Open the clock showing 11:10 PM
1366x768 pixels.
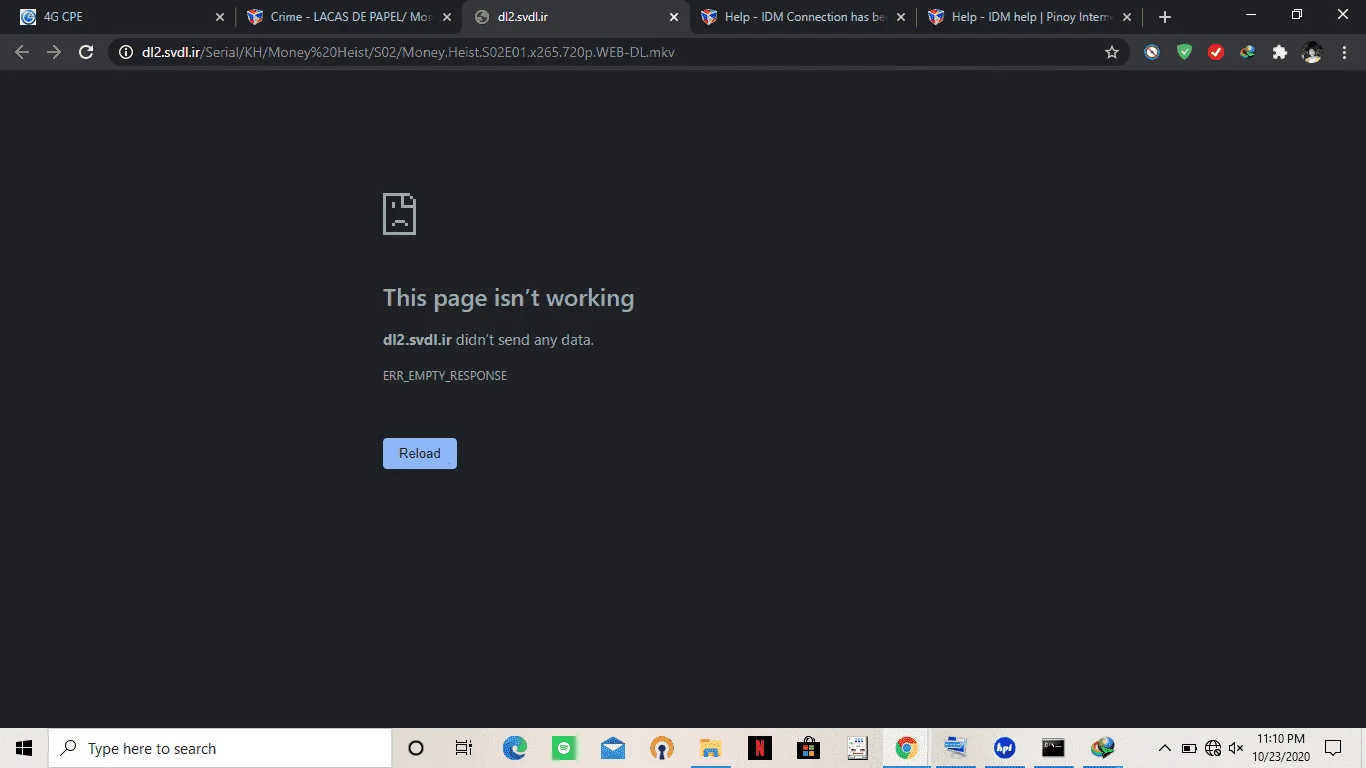tap(1280, 748)
